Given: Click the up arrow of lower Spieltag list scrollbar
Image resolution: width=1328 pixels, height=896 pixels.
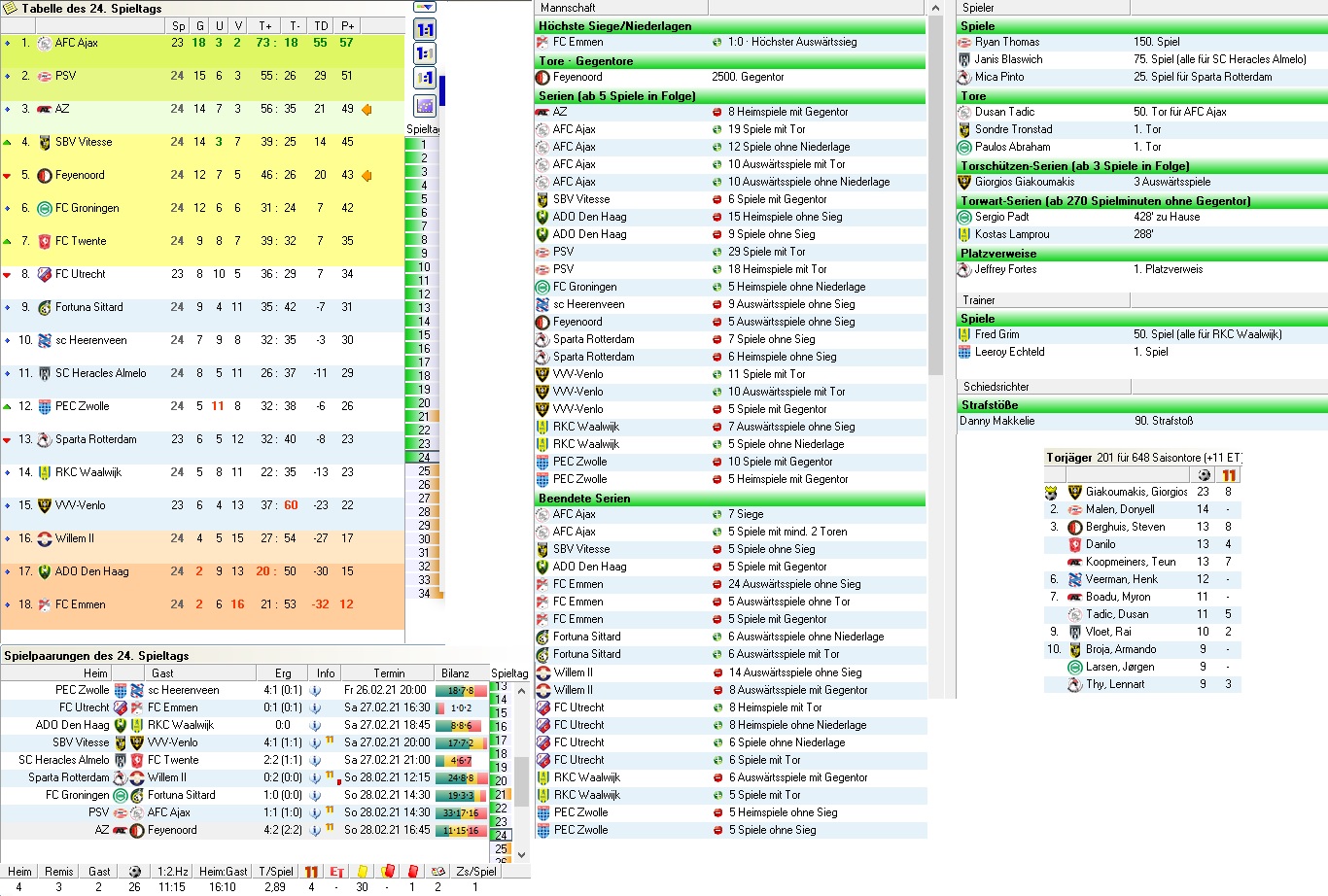Looking at the screenshot, I should (521, 690).
